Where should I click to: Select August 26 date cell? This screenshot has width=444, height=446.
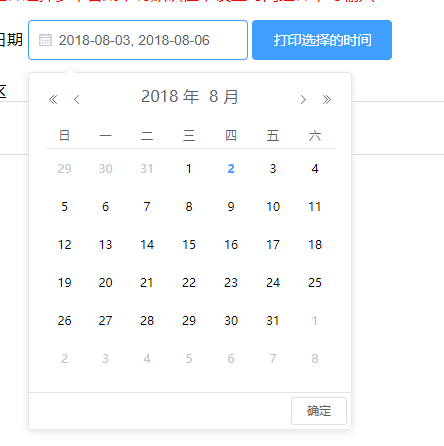(64, 321)
